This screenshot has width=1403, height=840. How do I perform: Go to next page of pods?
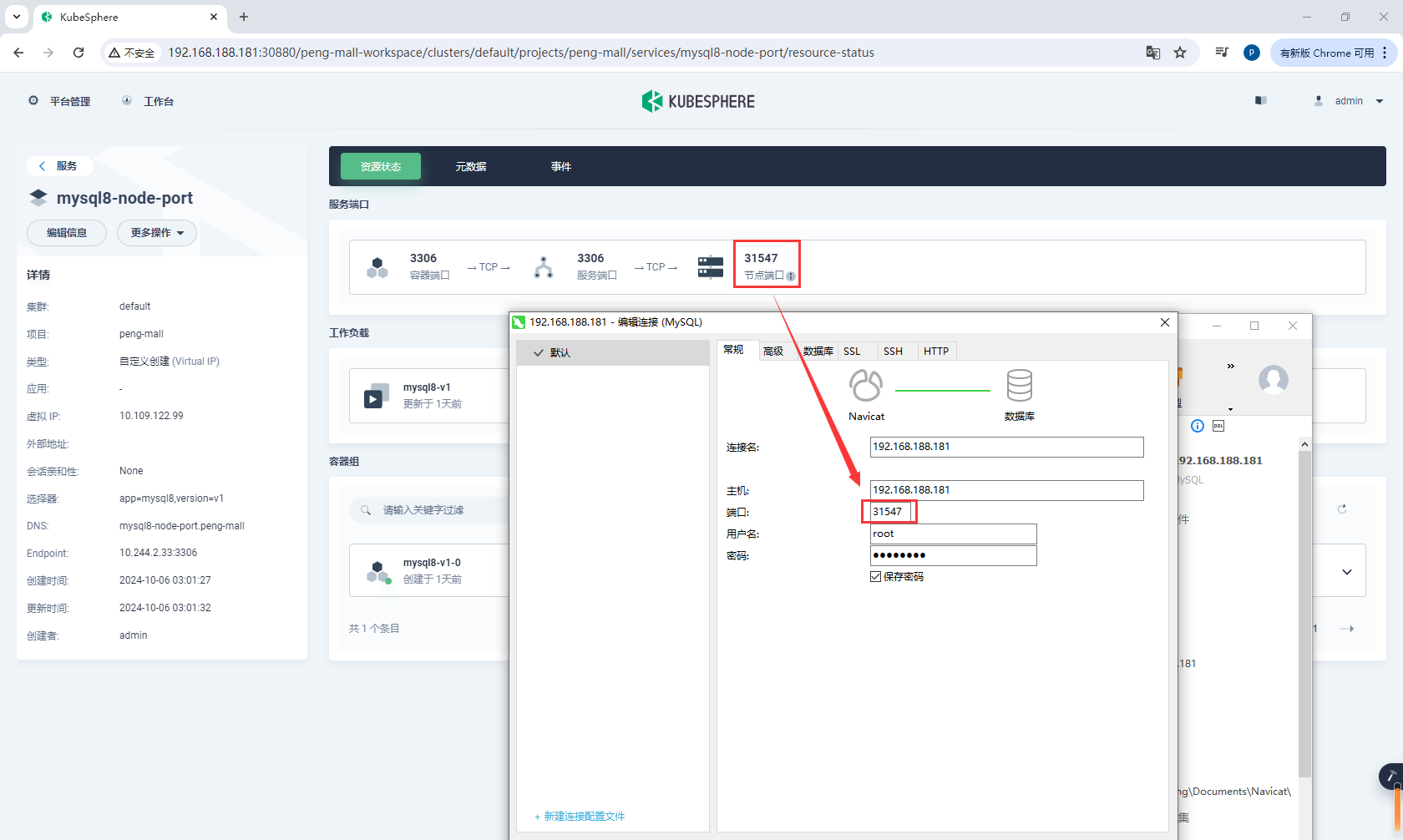pyautogui.click(x=1347, y=629)
